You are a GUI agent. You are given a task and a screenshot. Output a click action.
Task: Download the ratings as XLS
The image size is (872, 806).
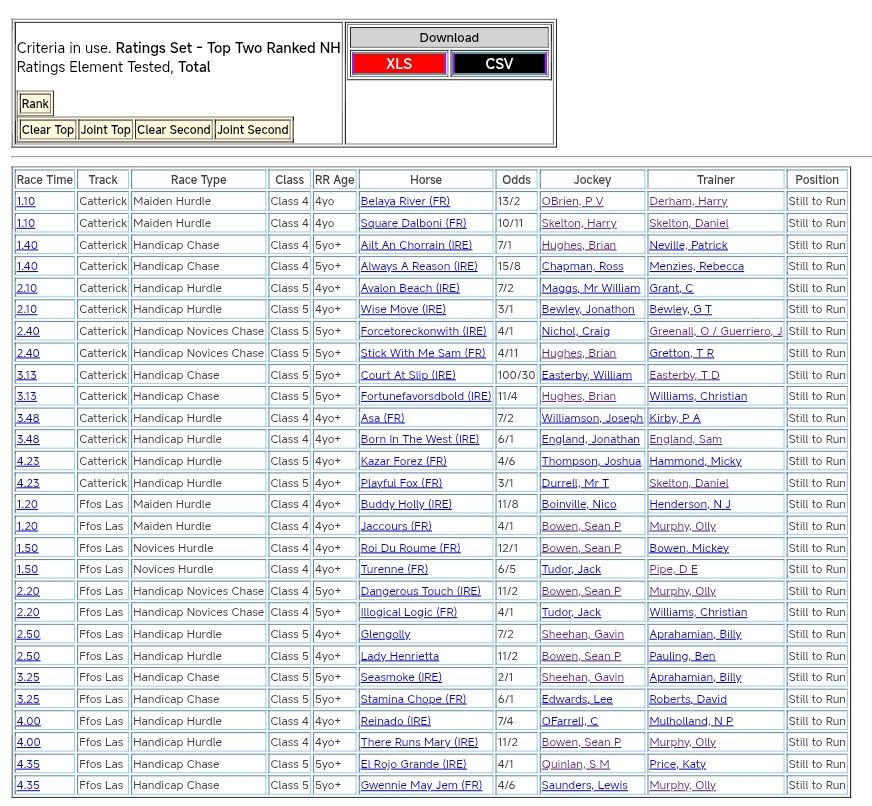398,64
